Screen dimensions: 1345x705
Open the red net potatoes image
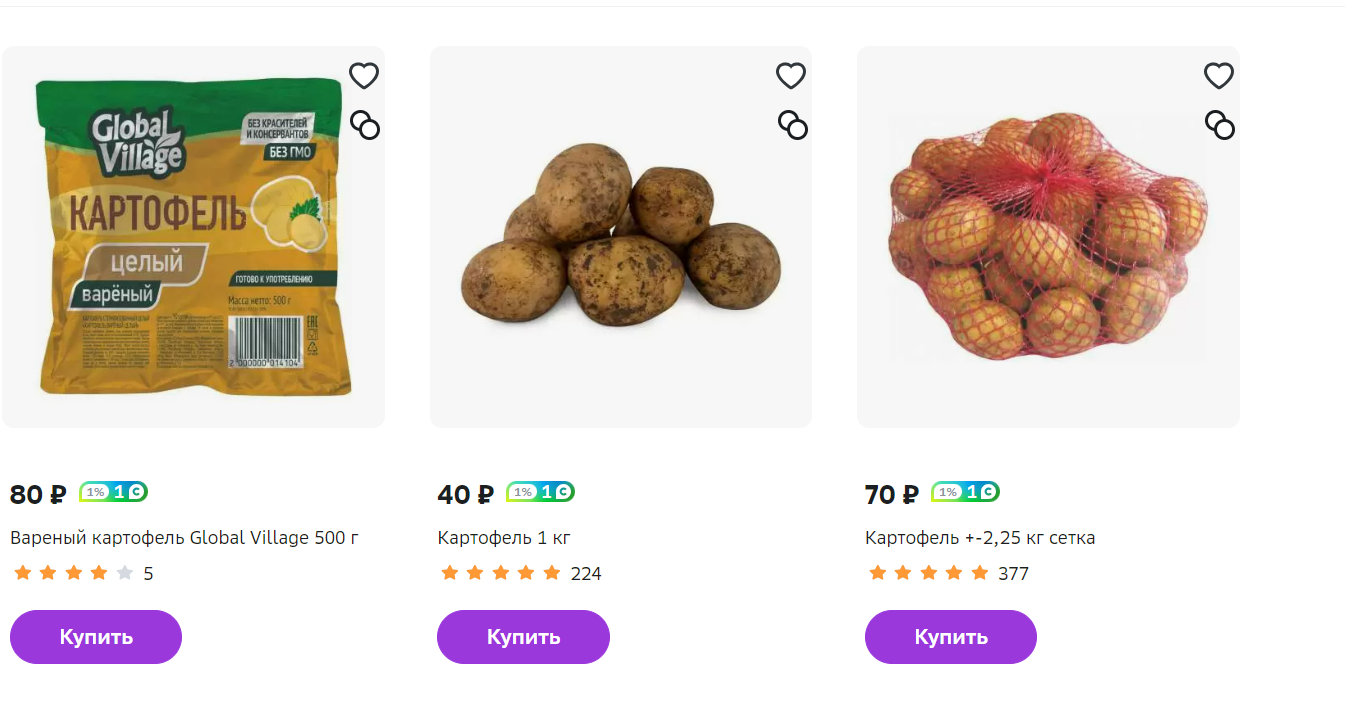1048,237
